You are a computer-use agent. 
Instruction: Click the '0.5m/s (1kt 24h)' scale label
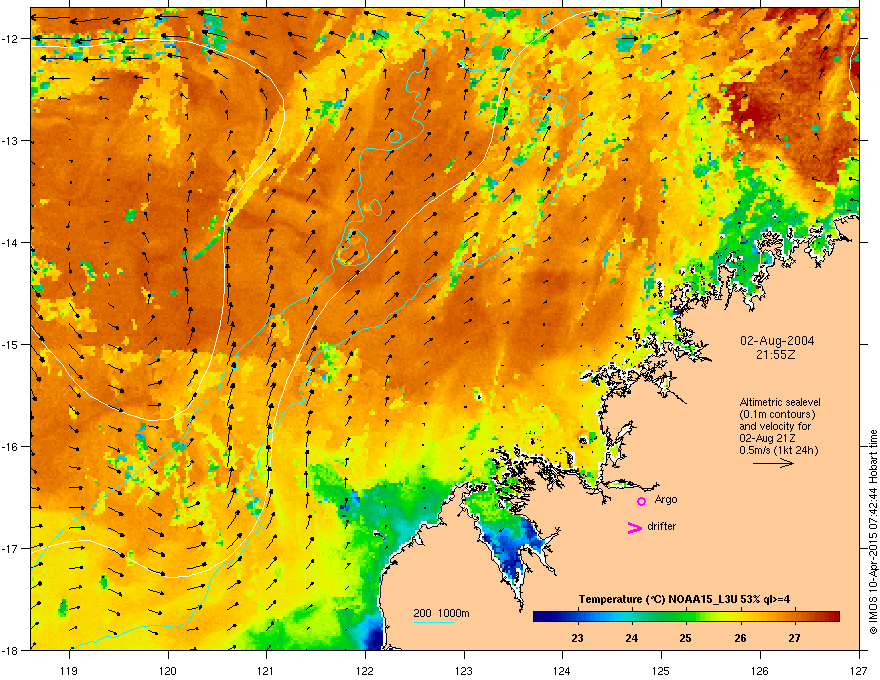click(778, 450)
